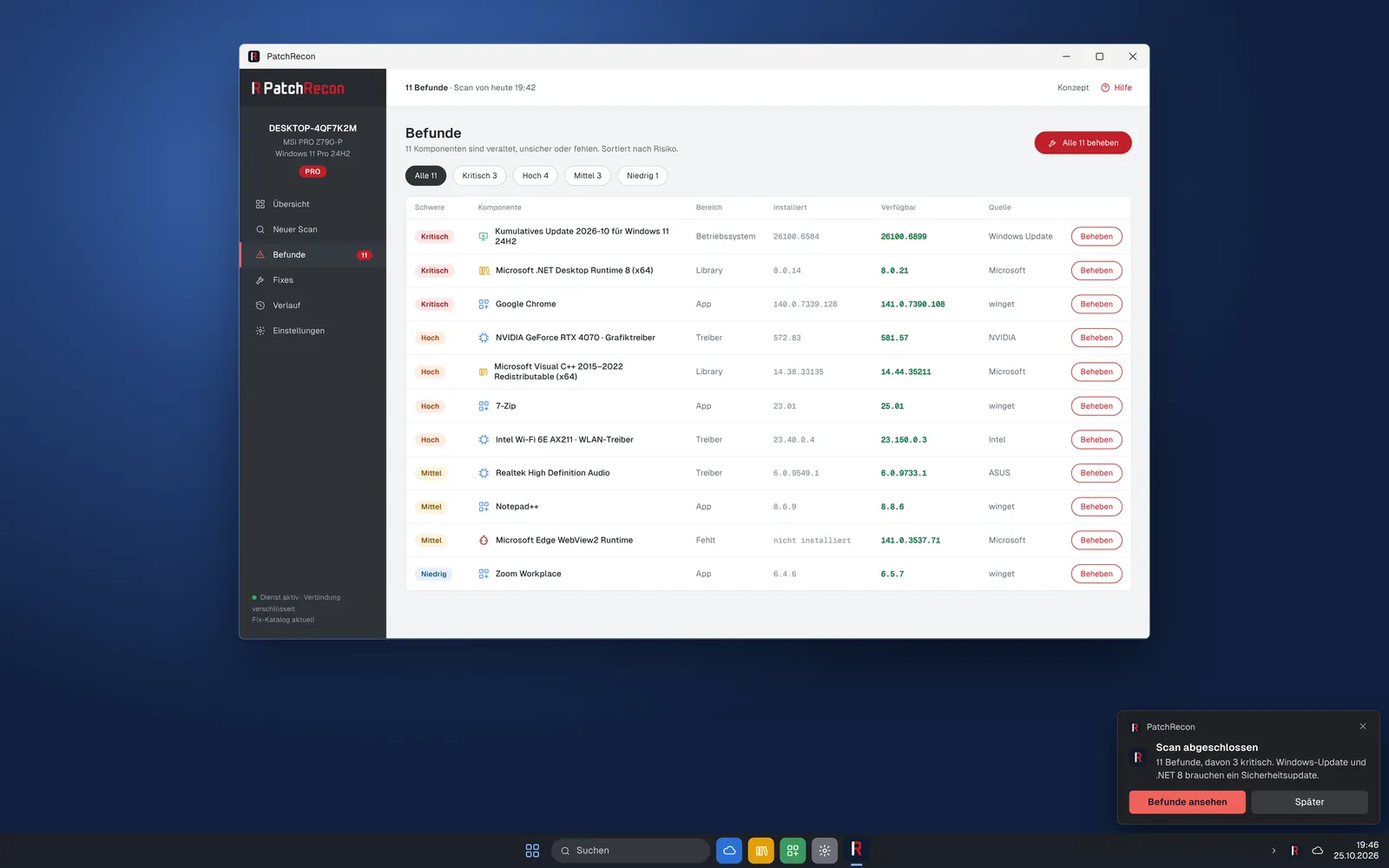Click the NVIDIA GeForce driver chip icon
The image size is (1389, 868).
click(x=484, y=338)
